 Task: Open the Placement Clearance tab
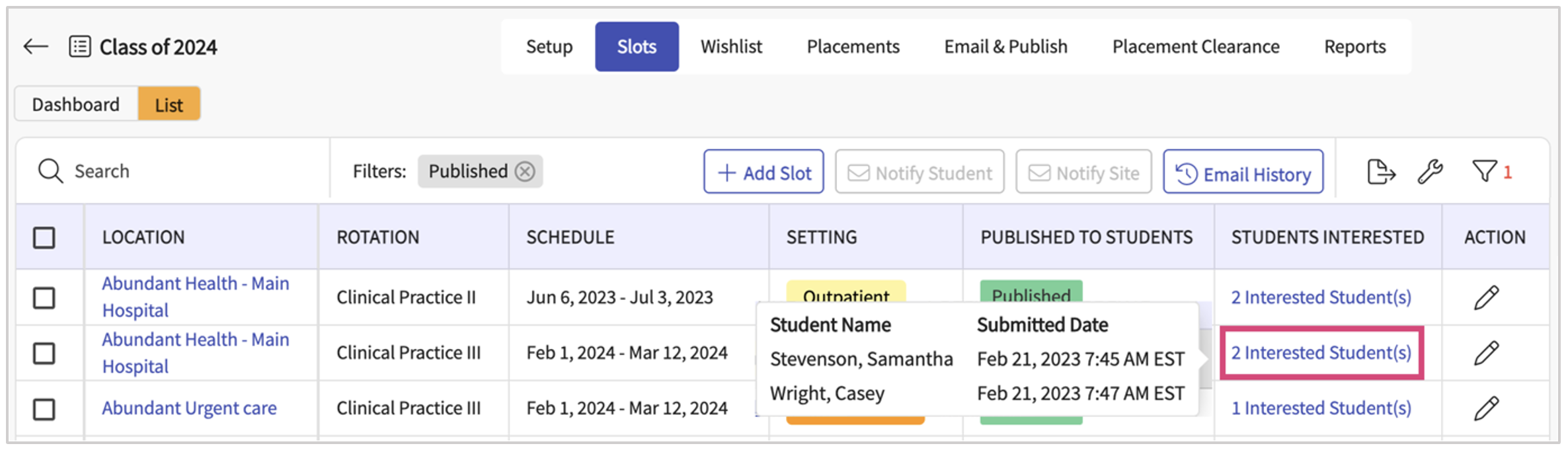point(1196,46)
